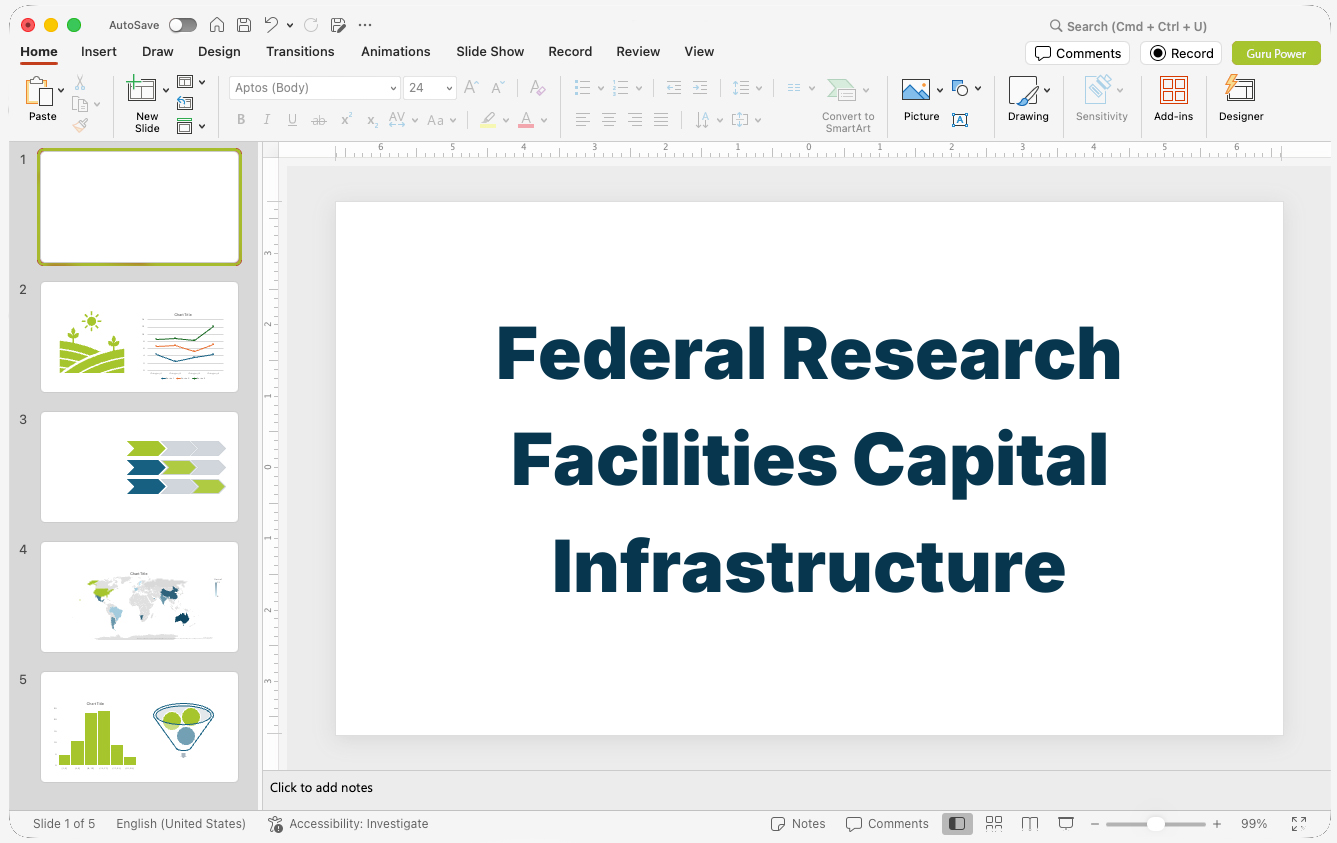Click the Home icon in title bar
1337x843 pixels.
pos(217,25)
